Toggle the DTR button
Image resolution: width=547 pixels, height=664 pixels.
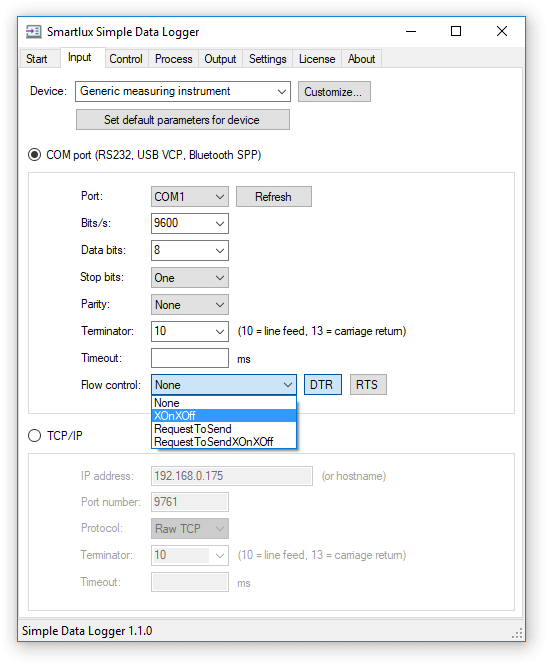323,385
